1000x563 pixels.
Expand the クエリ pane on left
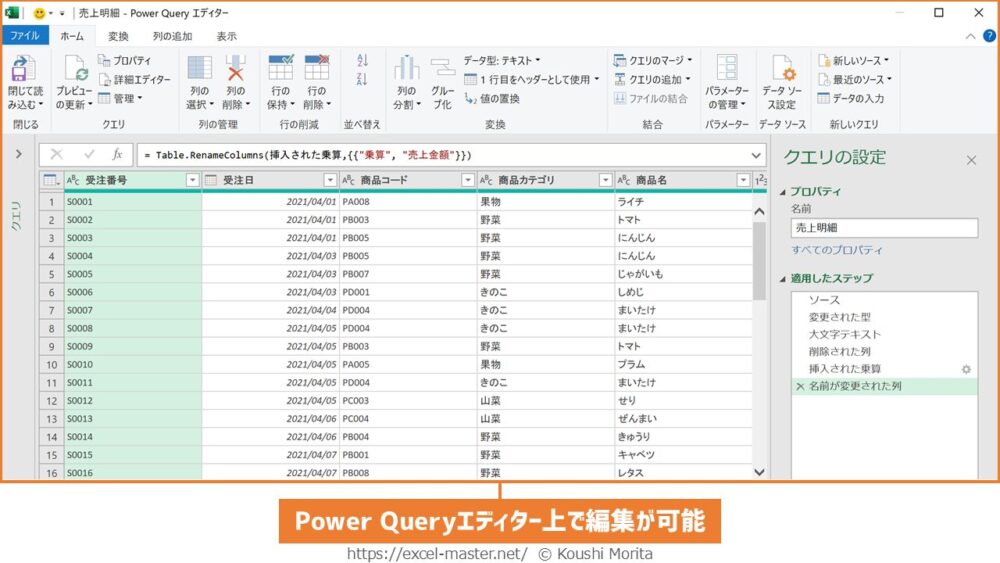(x=18, y=154)
